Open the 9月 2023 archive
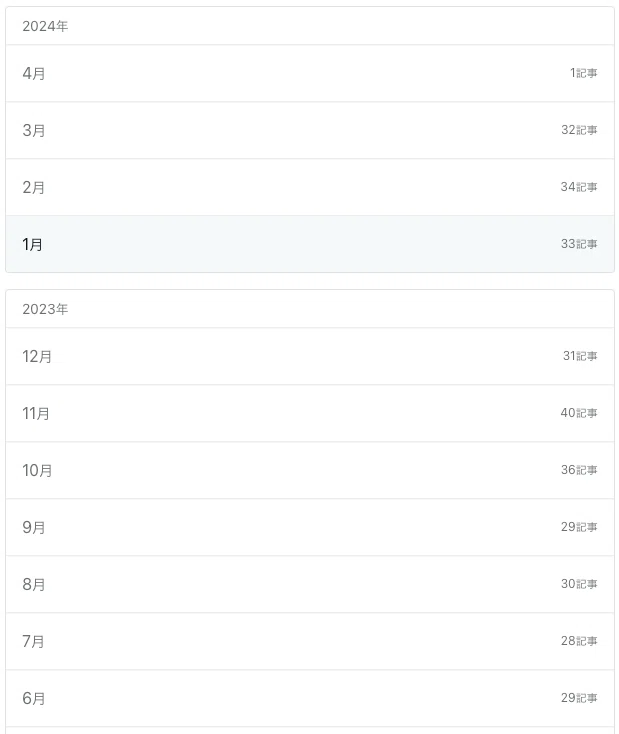 310,528
